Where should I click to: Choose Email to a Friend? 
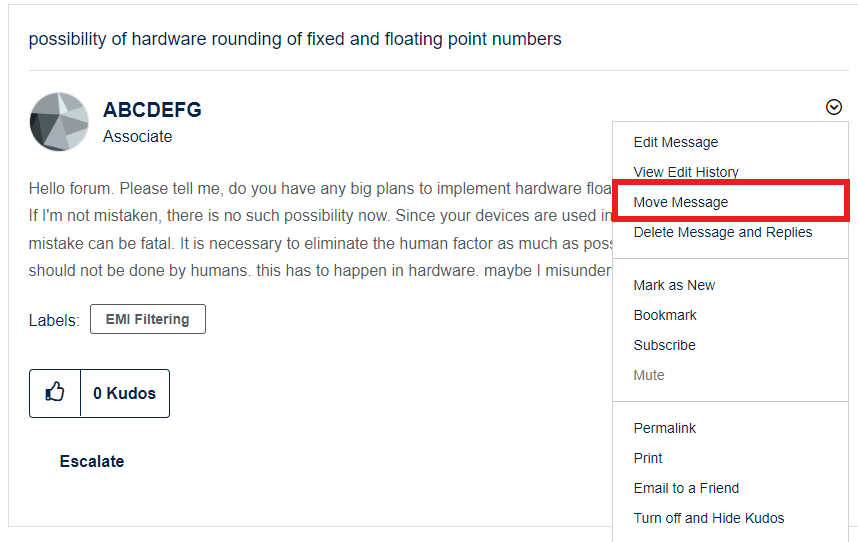pos(686,488)
